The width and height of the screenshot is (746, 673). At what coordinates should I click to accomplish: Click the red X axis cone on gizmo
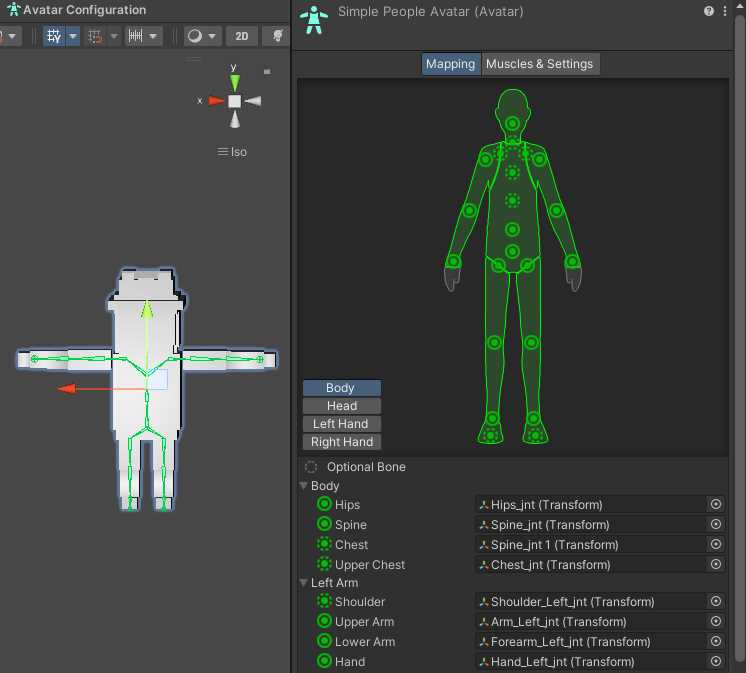click(x=216, y=101)
